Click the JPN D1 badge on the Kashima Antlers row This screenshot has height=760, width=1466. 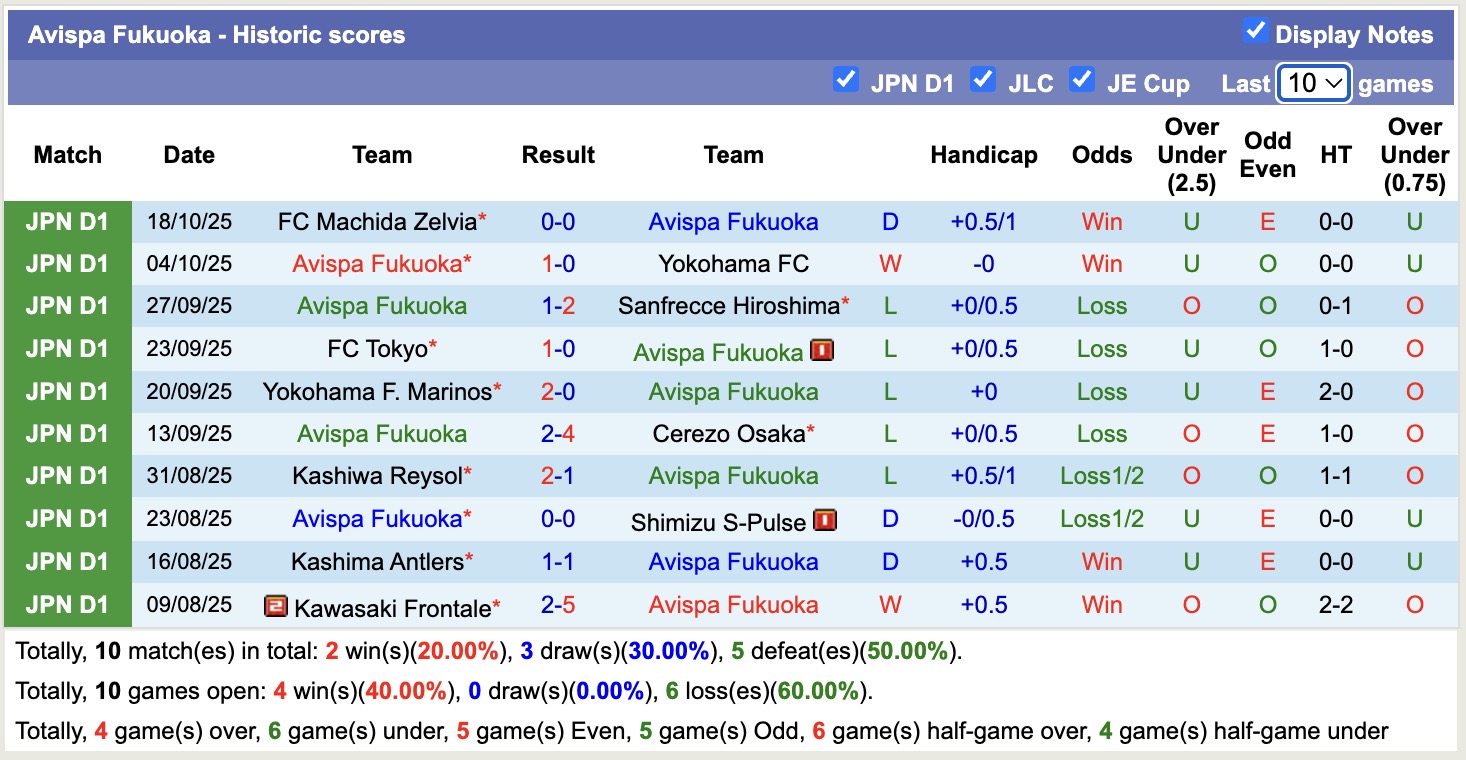65,561
